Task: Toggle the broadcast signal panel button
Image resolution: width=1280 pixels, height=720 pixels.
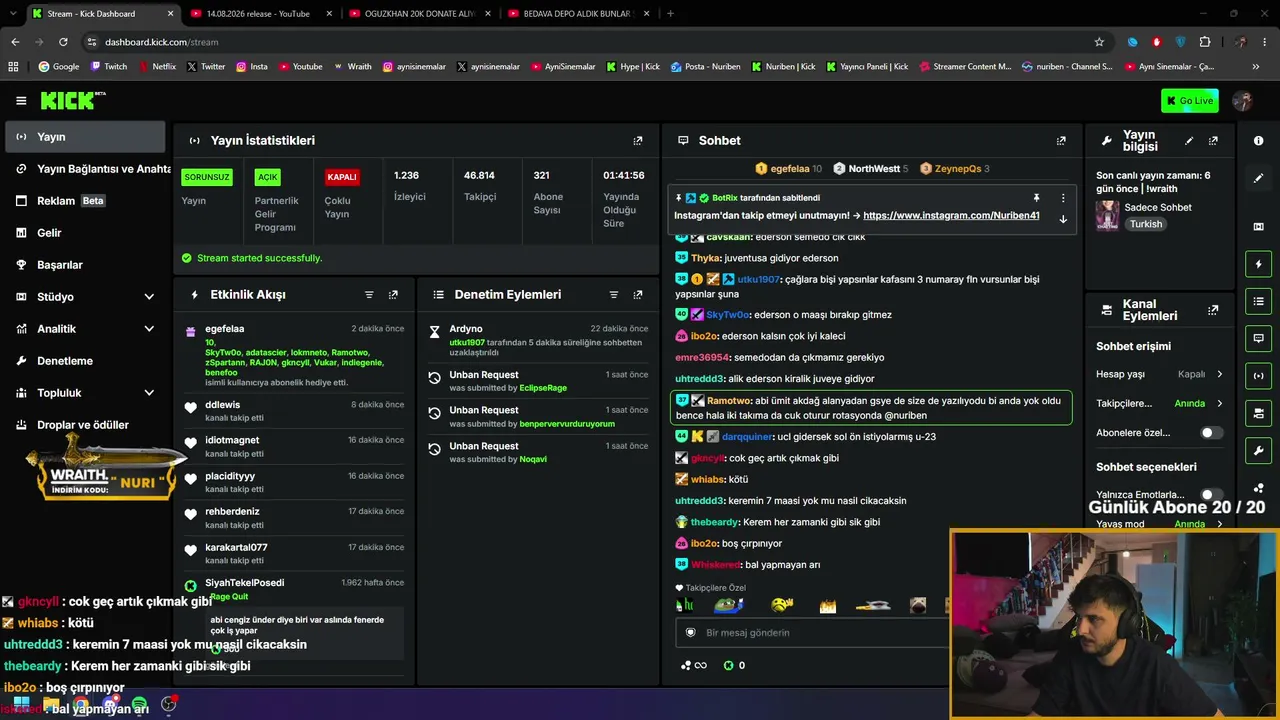Action: (x=1258, y=376)
